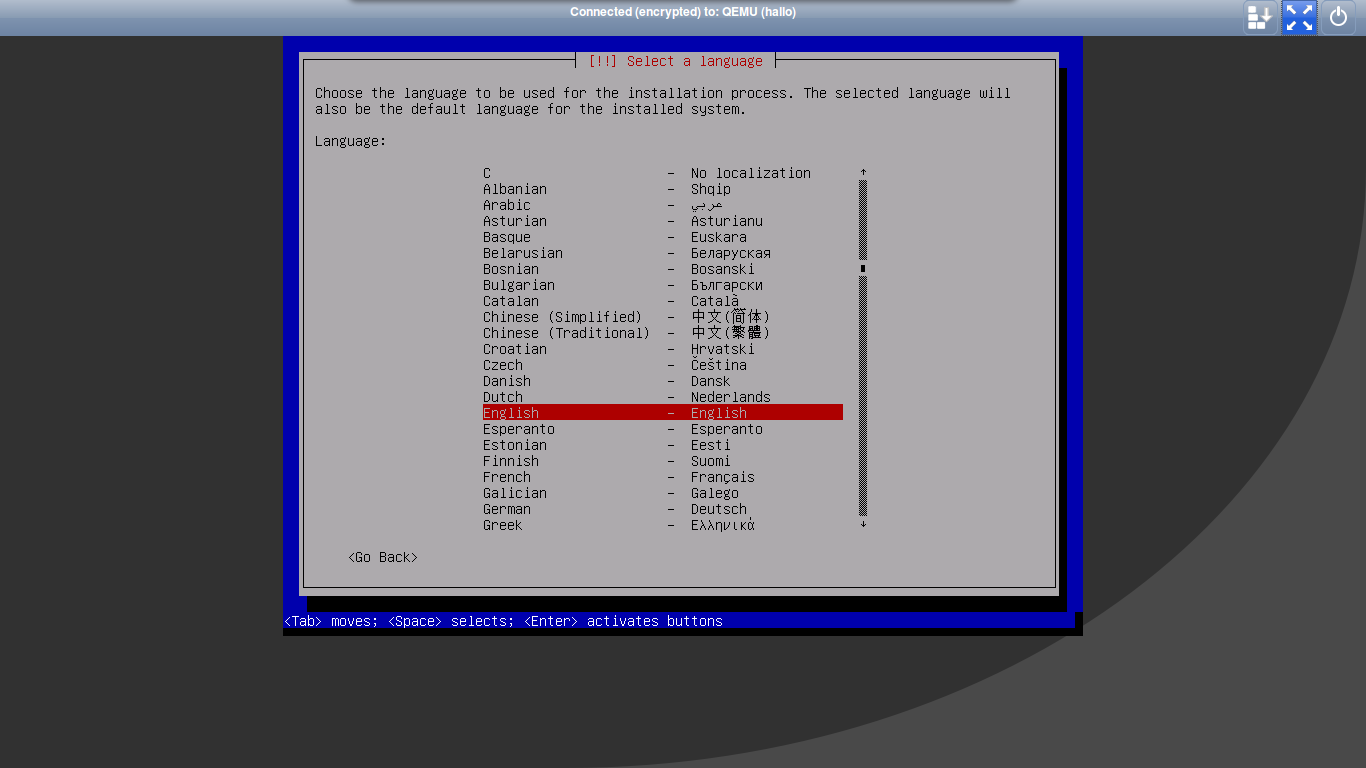Select Estonian language entry
Image resolution: width=1366 pixels, height=768 pixels.
pos(663,445)
